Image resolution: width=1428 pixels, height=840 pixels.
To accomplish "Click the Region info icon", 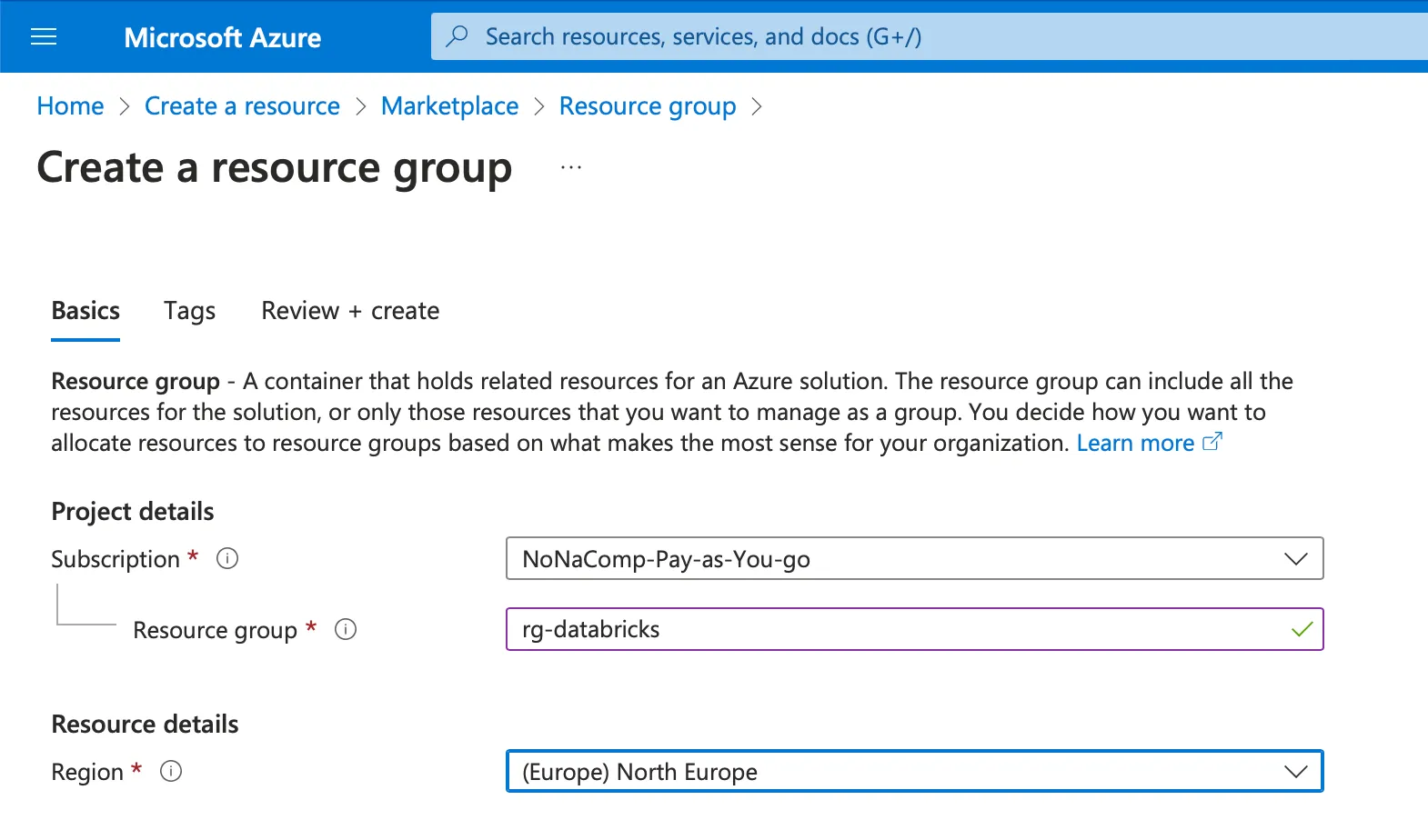I will point(171,771).
